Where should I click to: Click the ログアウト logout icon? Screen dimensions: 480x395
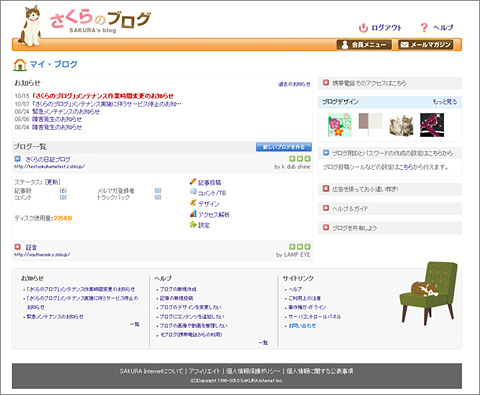point(363,28)
